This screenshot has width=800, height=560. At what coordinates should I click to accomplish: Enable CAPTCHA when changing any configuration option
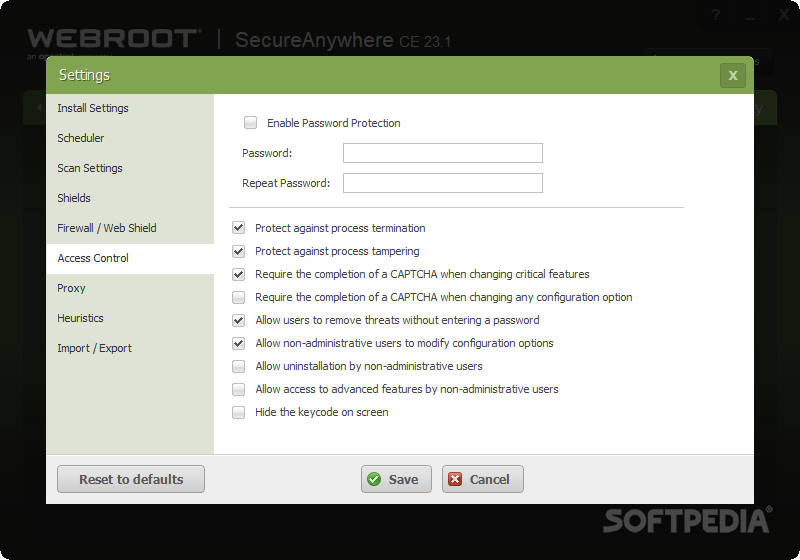(x=238, y=297)
